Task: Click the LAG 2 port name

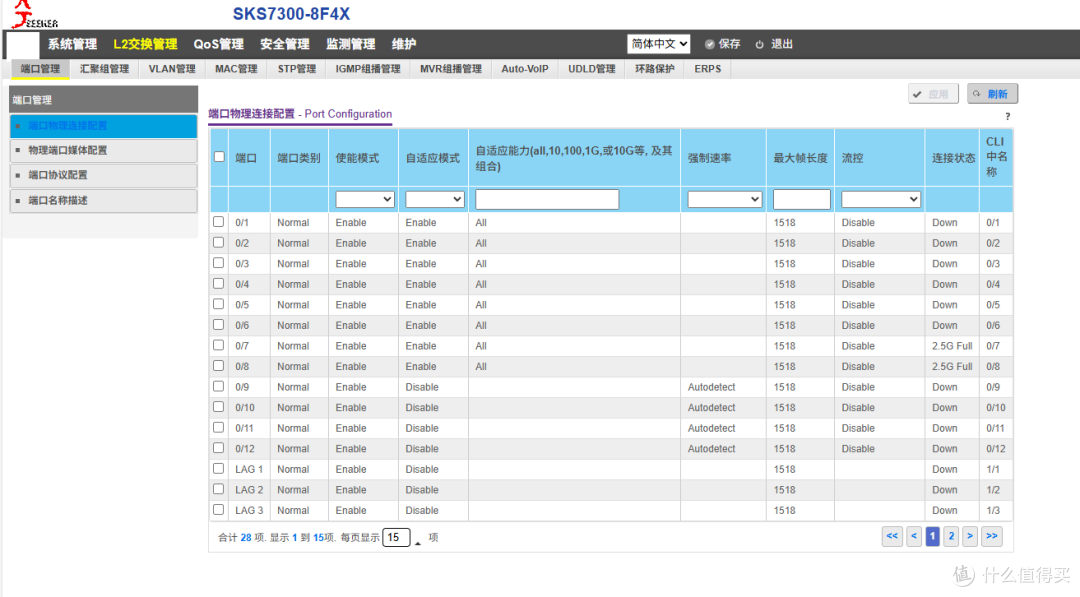Action: tap(249, 490)
